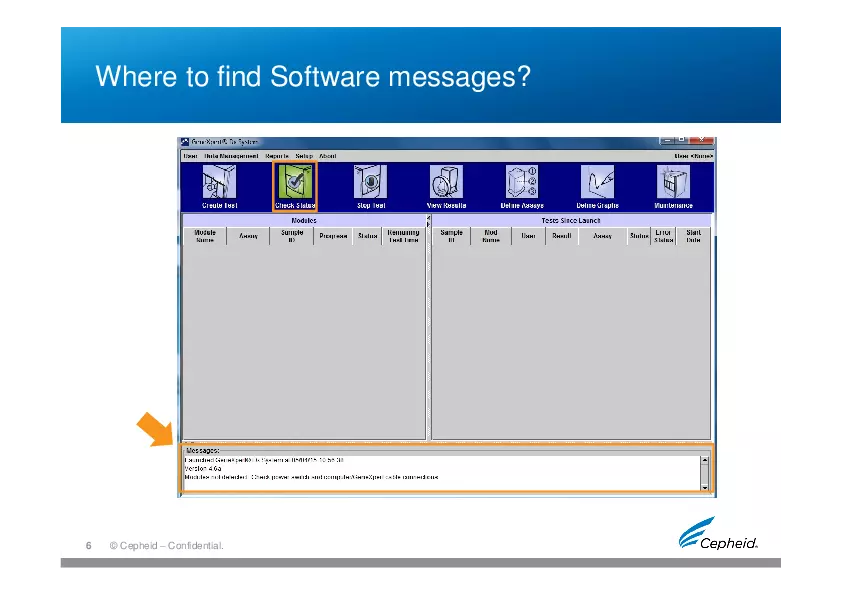842x595 pixels.
Task: Click inside the Messages text area
Action: (x=440, y=472)
